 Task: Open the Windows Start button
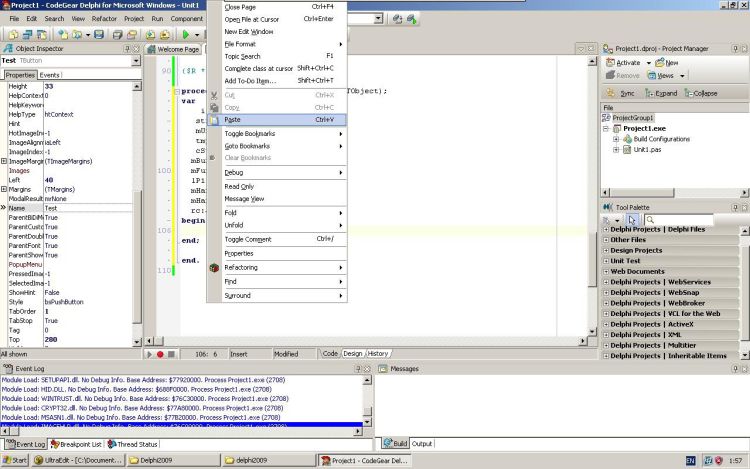pyautogui.click(x=14, y=460)
